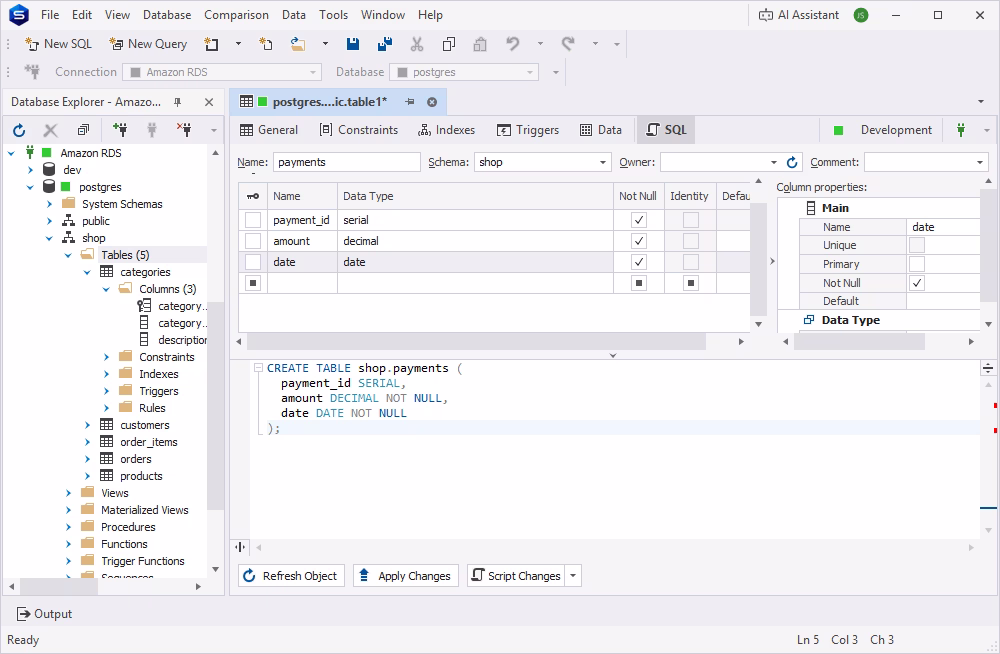Toggle Identity checkbox for amount
Image resolution: width=1000 pixels, height=654 pixels.
(x=691, y=241)
